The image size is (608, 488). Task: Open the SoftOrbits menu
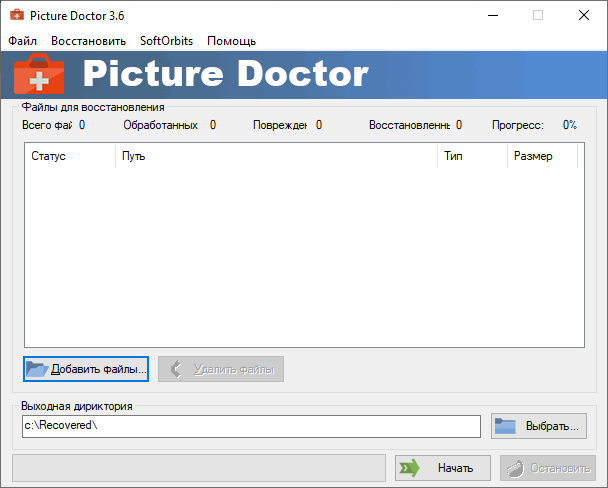[166, 41]
